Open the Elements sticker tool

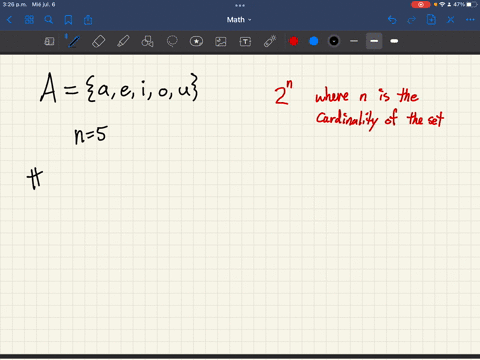click(196, 41)
